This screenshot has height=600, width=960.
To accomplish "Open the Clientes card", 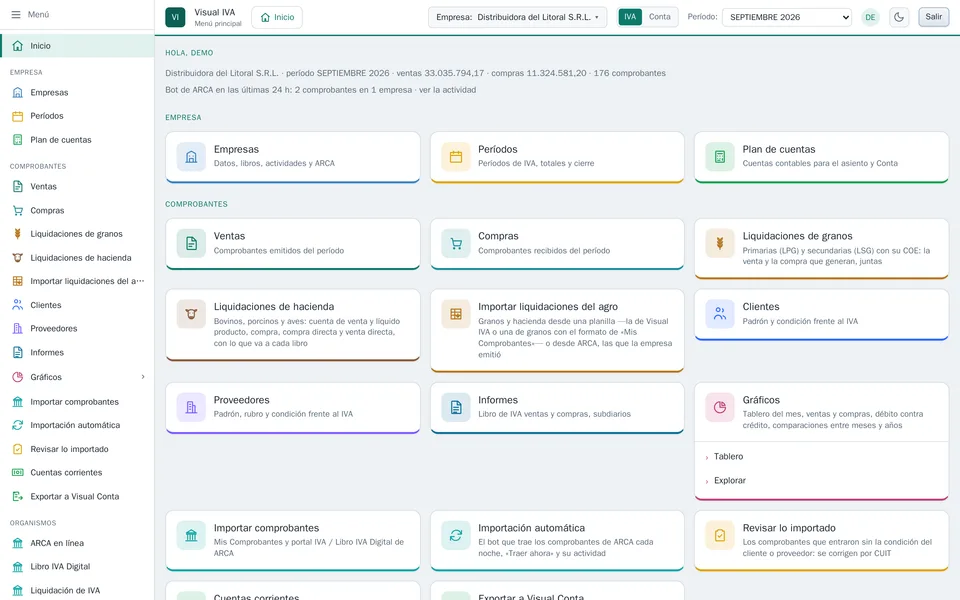I will [x=822, y=315].
